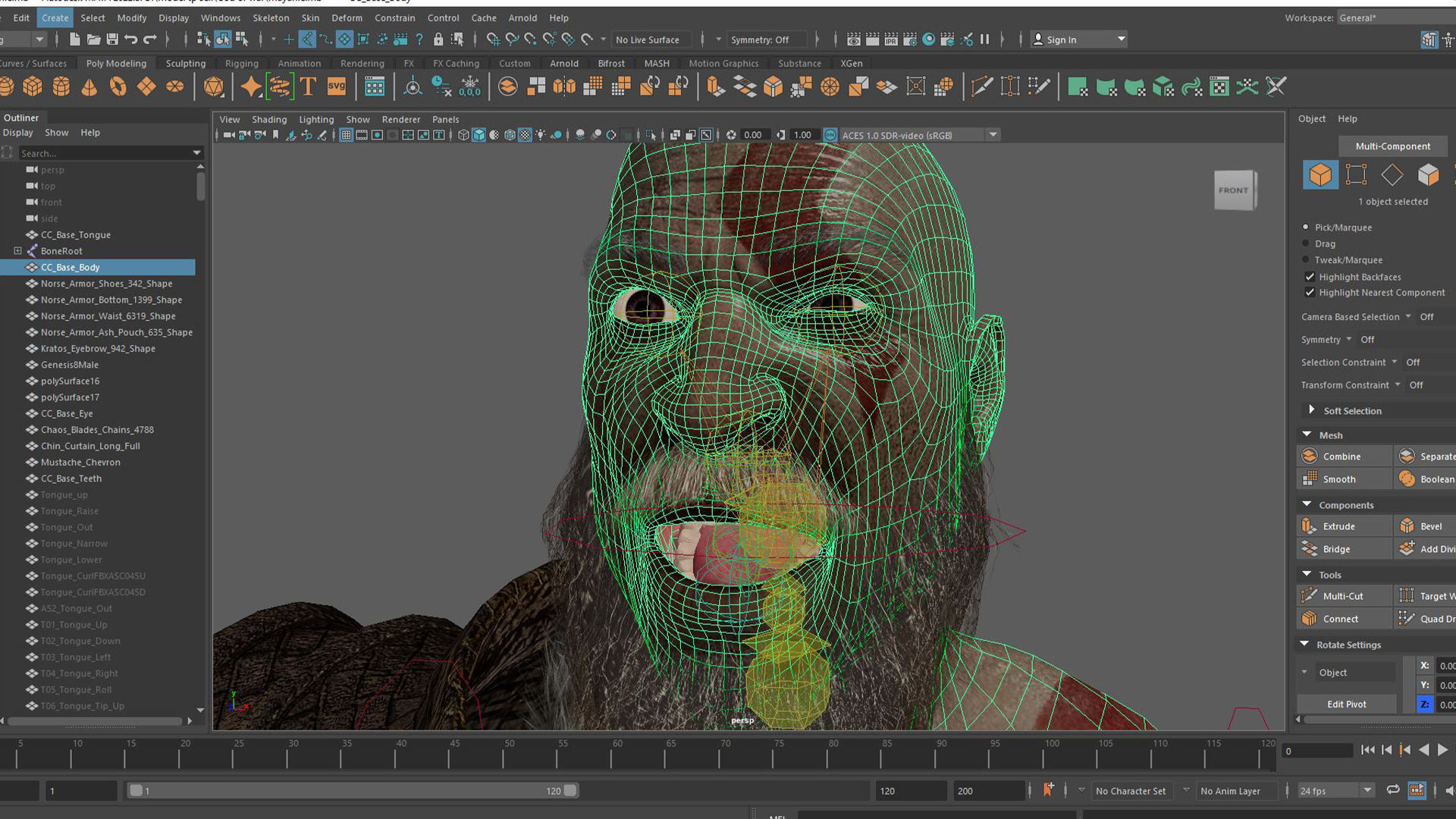
Task: Click the Sweep Mesh shelf icon
Action: pos(279,86)
